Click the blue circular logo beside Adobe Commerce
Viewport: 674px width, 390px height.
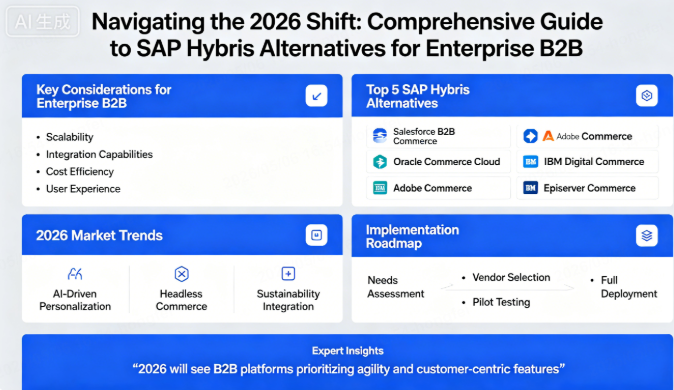(x=530, y=136)
